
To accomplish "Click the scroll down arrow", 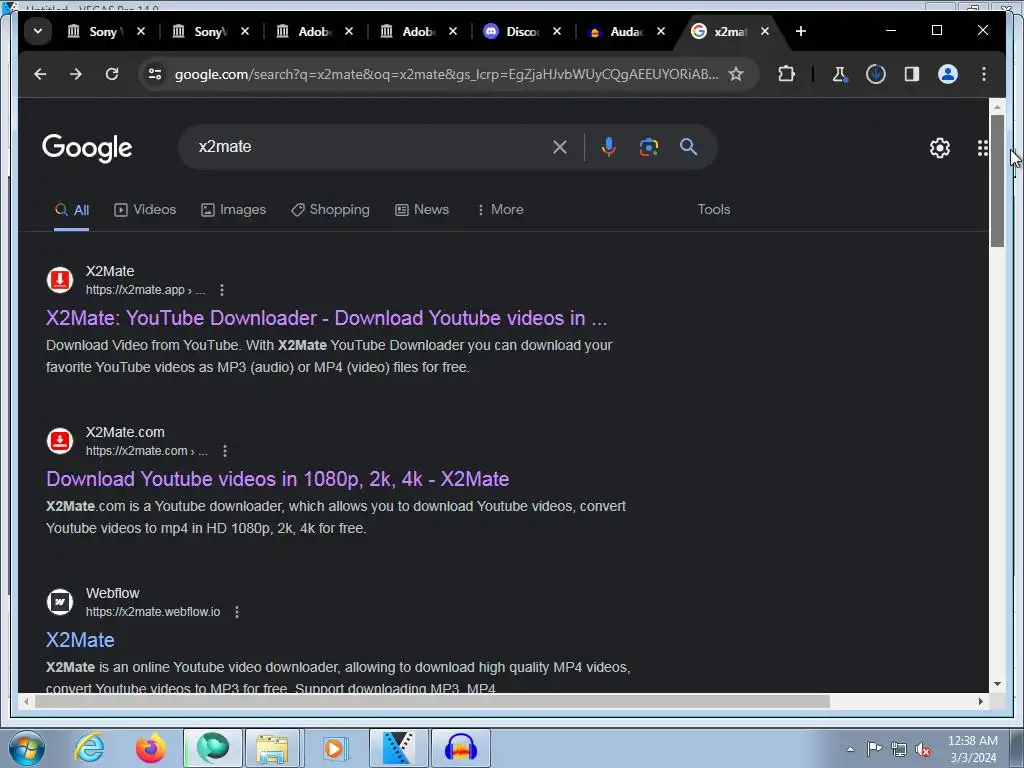I will point(997,684).
